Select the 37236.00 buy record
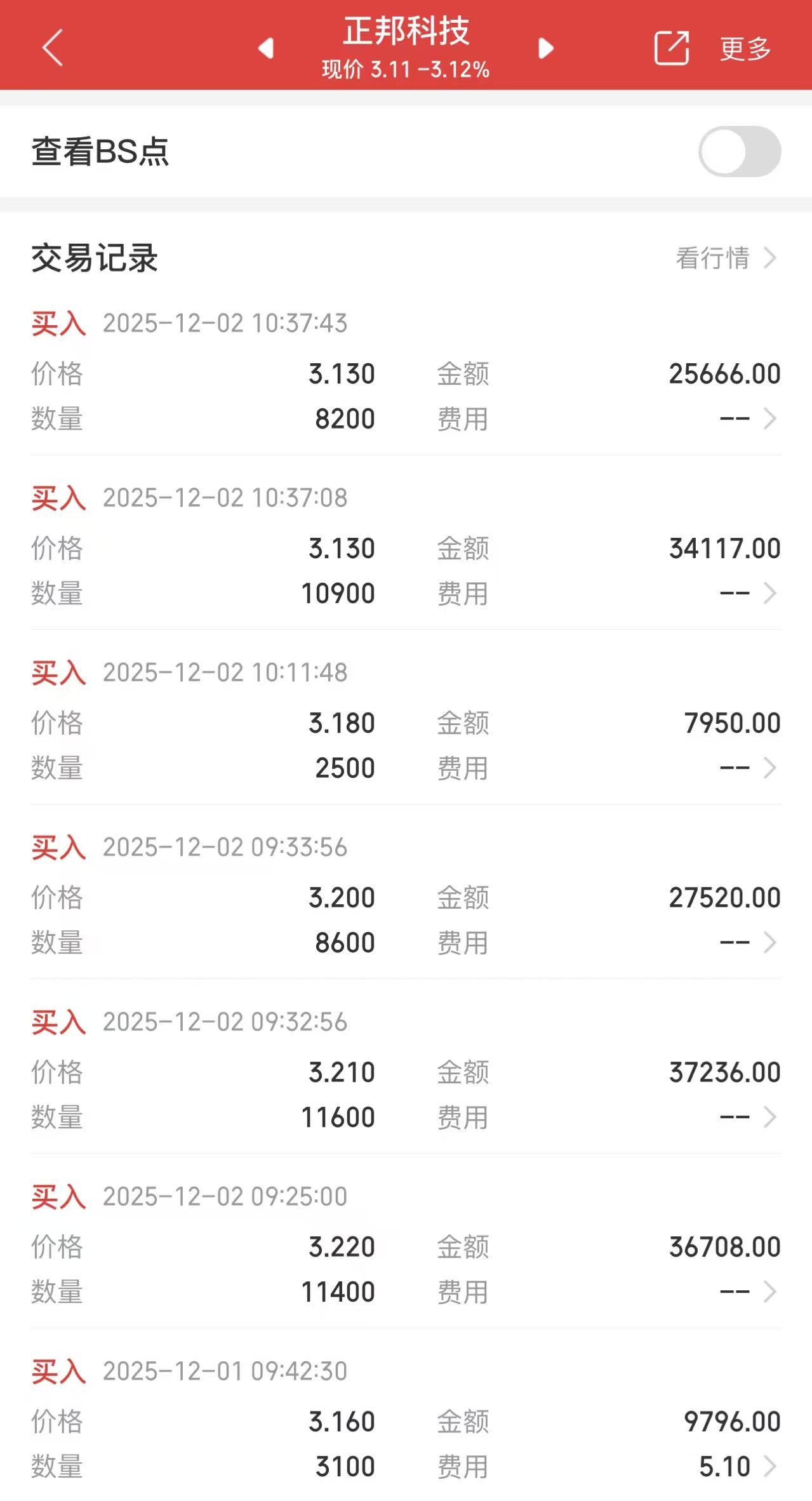 click(406, 1073)
